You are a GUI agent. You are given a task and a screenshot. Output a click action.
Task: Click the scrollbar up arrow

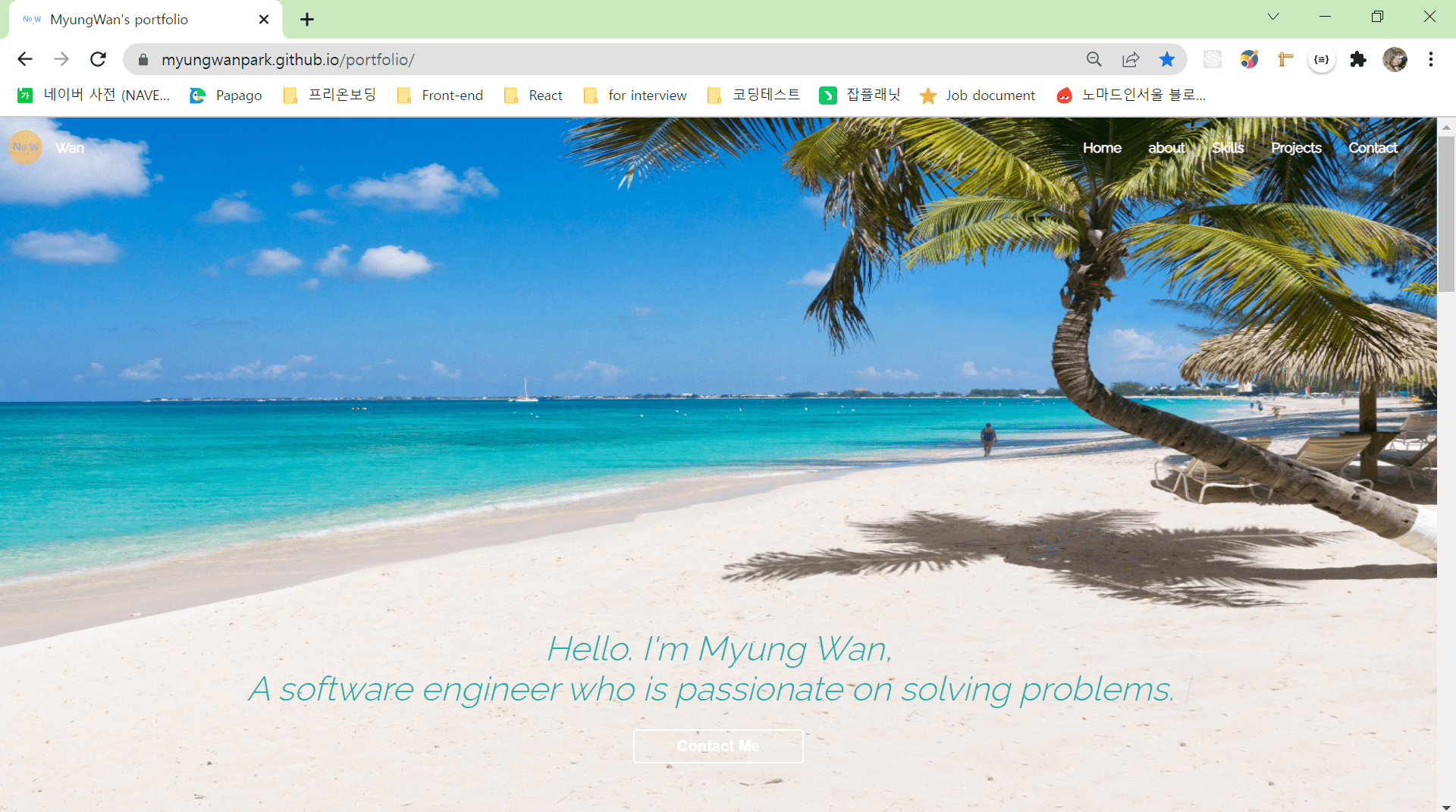[x=1446, y=127]
